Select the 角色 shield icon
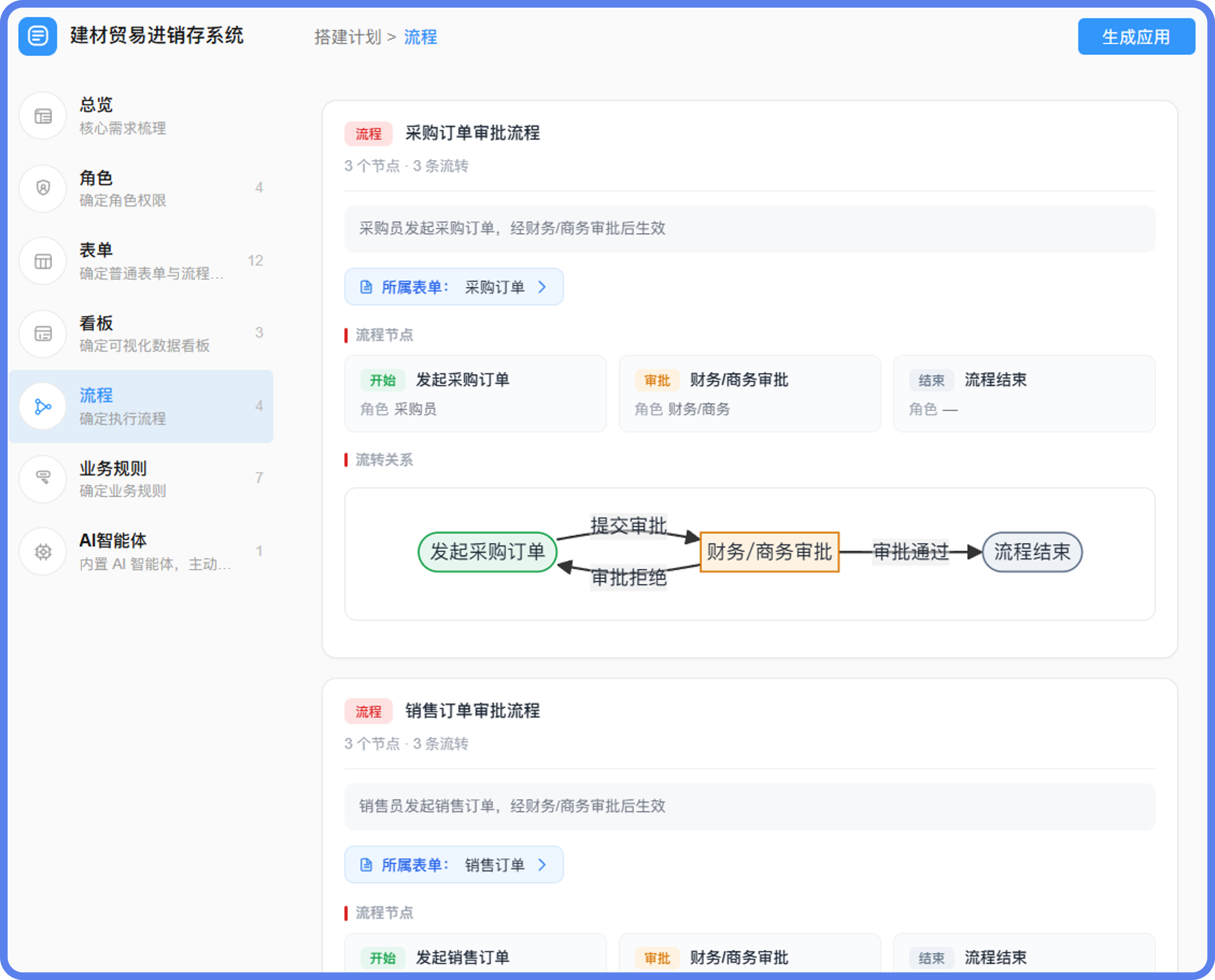Image resolution: width=1215 pixels, height=980 pixels. [x=43, y=188]
